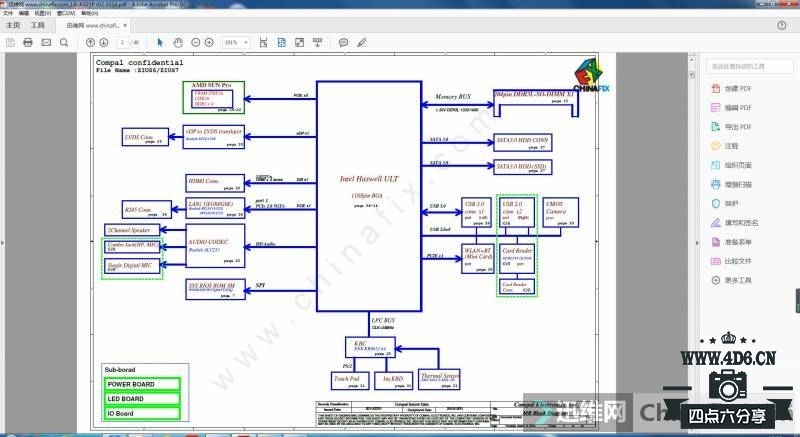800x437 pixels.
Task: Select the arrow Selection tool
Action: click(x=160, y=42)
